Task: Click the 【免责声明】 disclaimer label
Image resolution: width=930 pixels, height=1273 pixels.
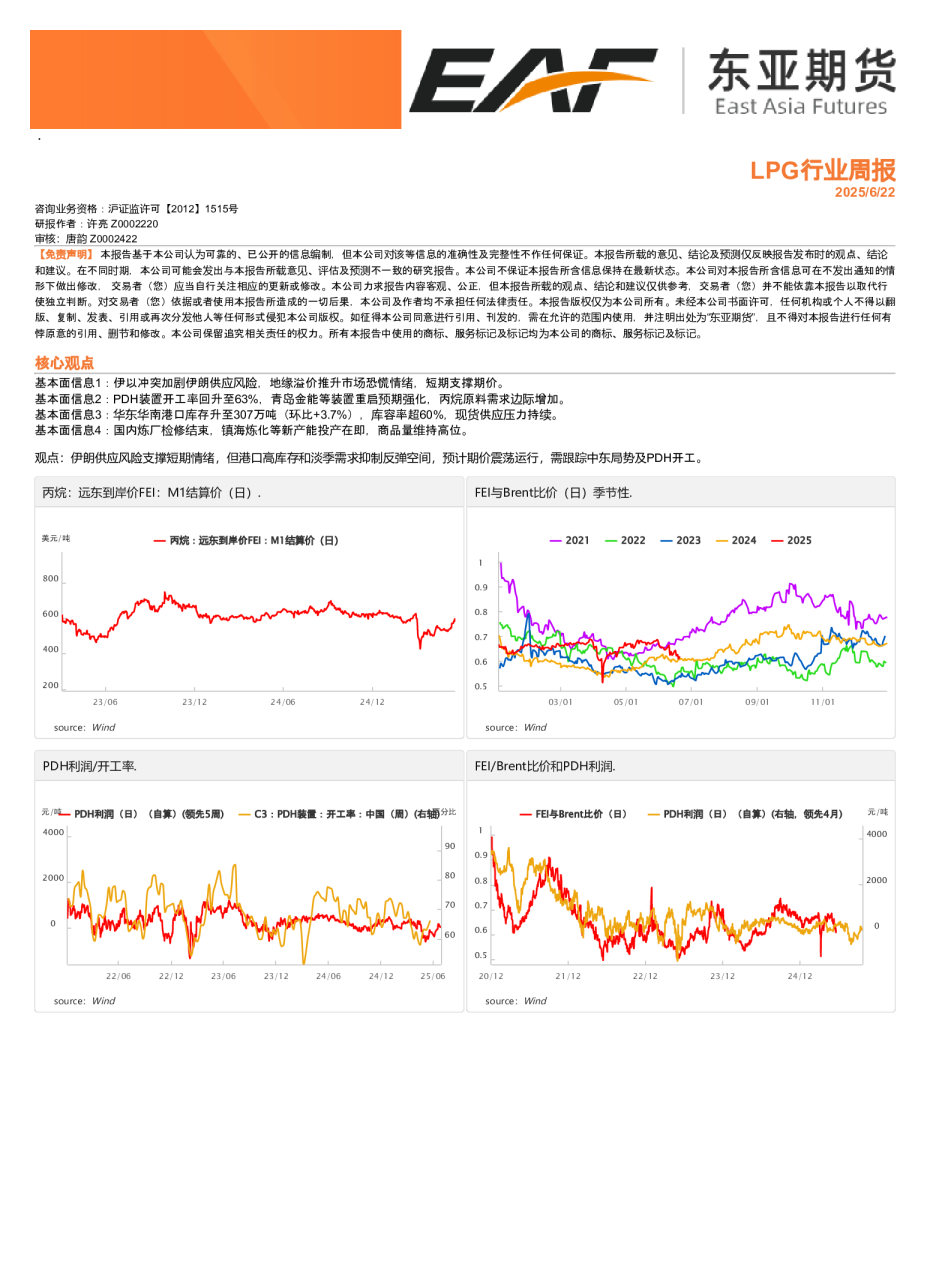Action: 65,255
